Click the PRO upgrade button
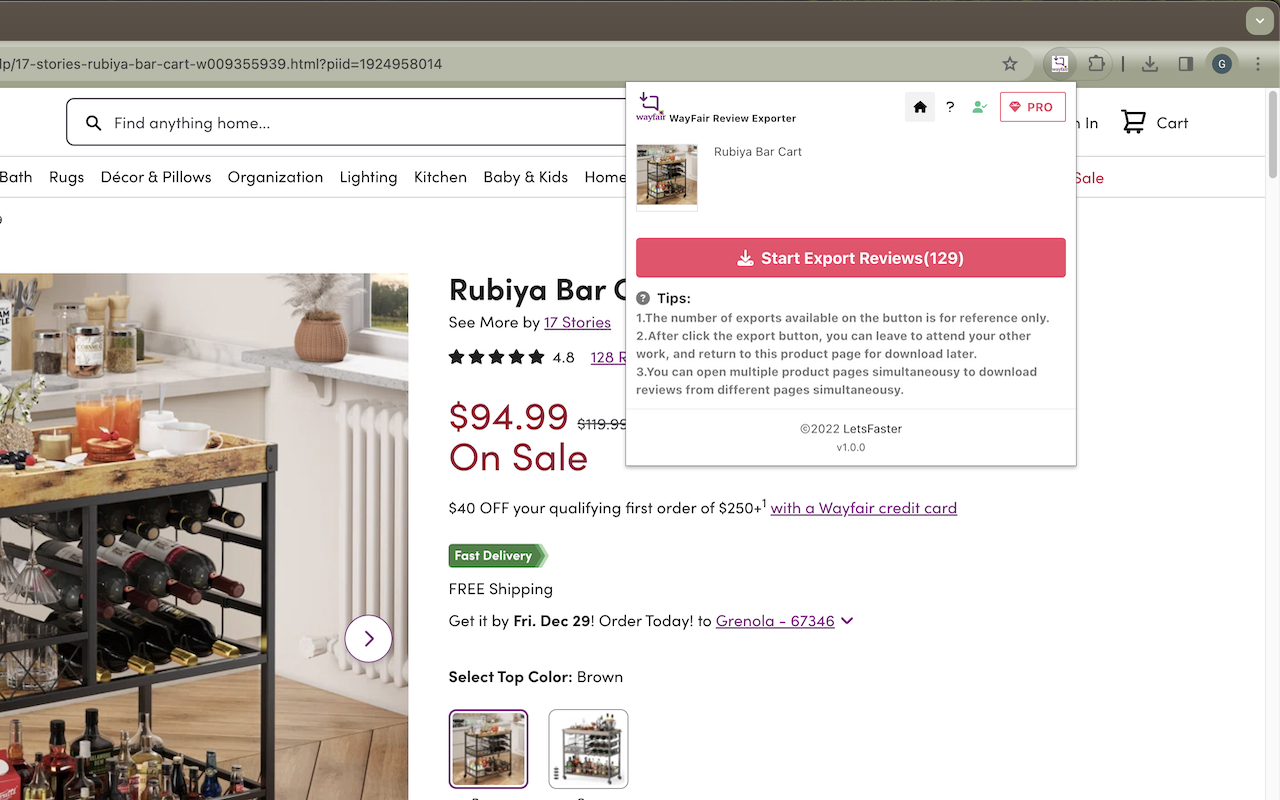 point(1032,107)
